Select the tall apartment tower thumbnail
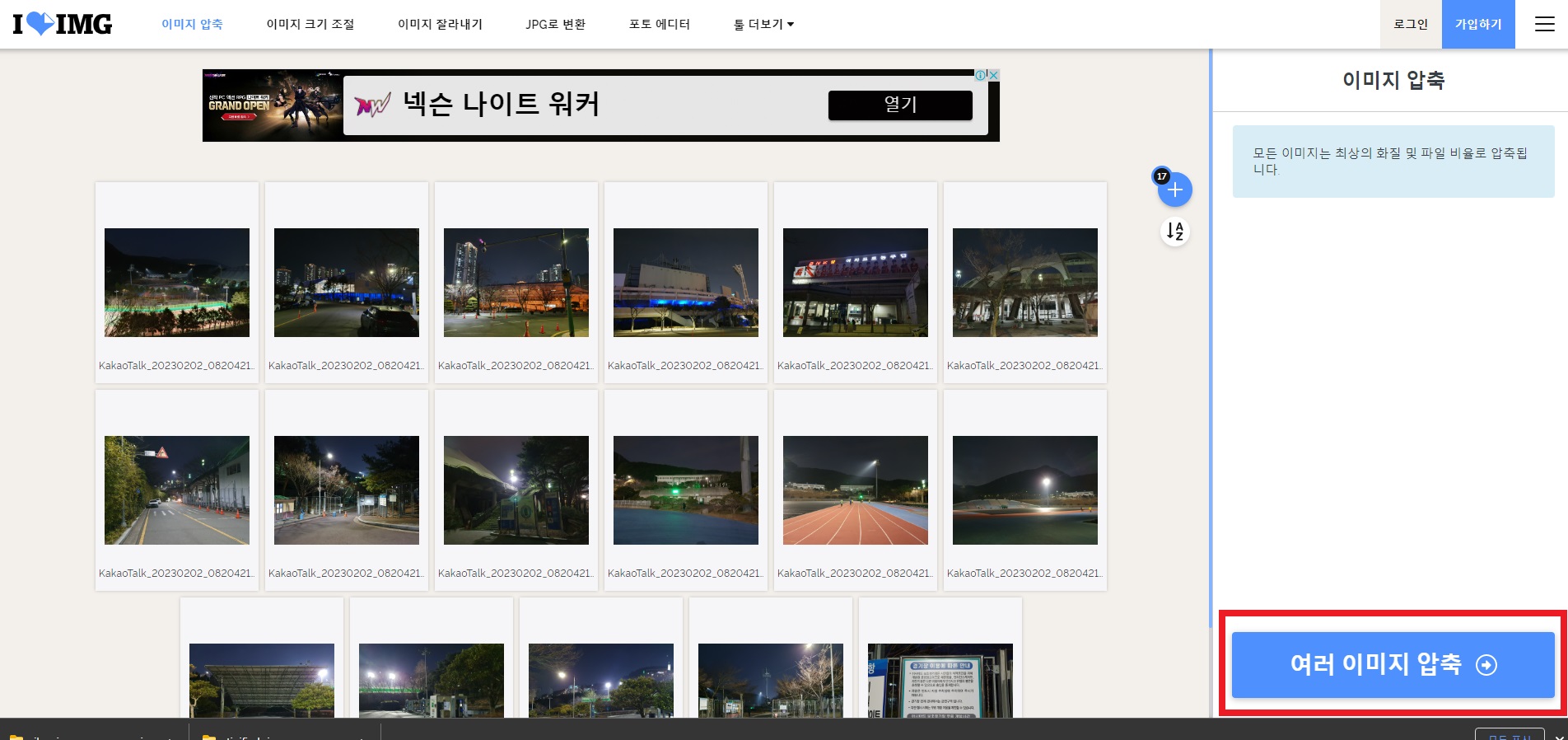Image resolution: width=1568 pixels, height=740 pixels. click(516, 283)
